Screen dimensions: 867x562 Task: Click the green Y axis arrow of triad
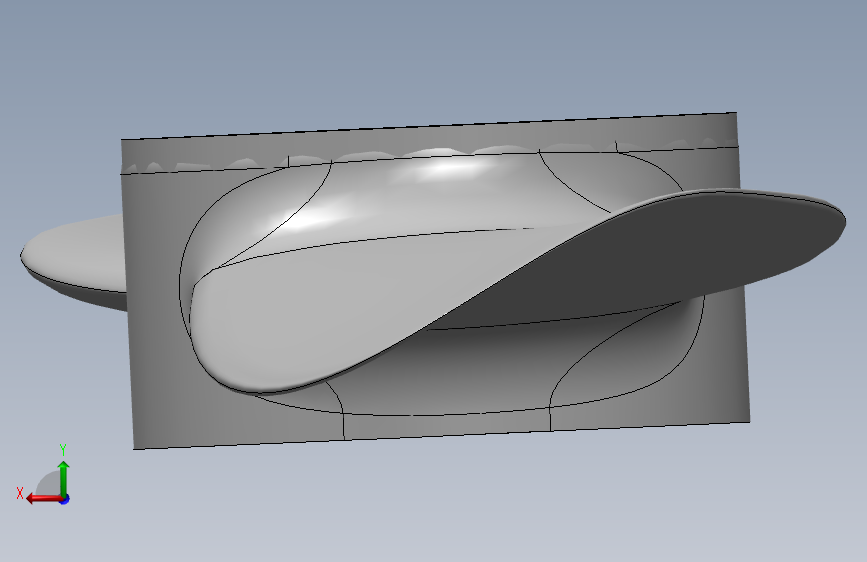point(64,478)
